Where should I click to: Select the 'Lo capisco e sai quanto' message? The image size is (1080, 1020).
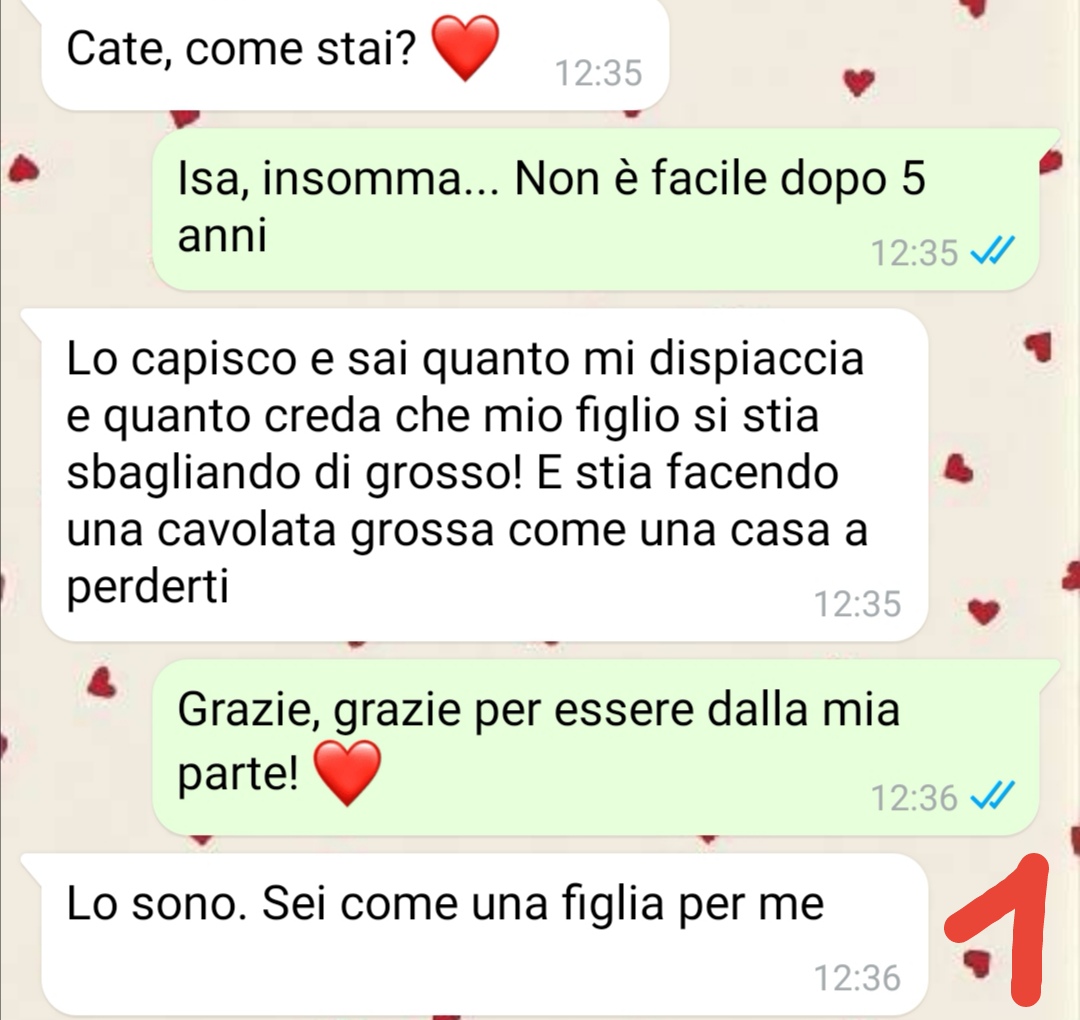484,475
